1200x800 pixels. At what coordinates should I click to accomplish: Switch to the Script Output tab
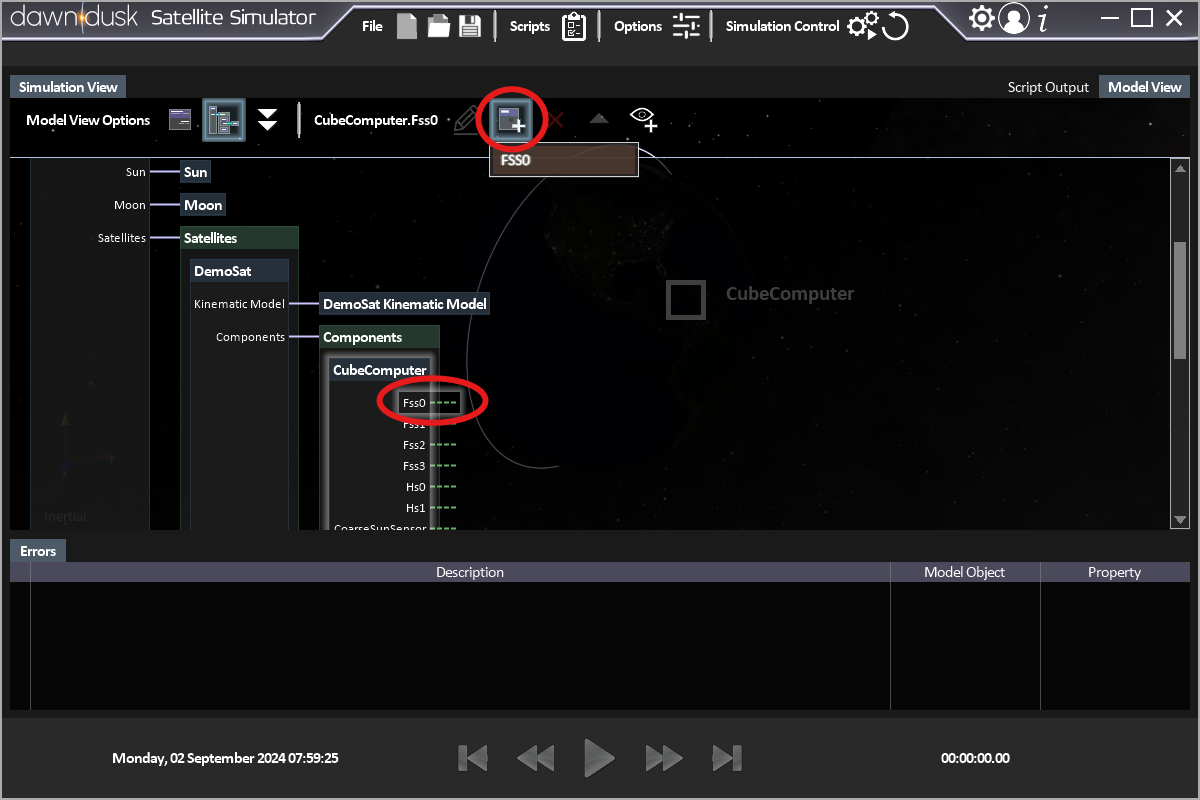click(1048, 87)
